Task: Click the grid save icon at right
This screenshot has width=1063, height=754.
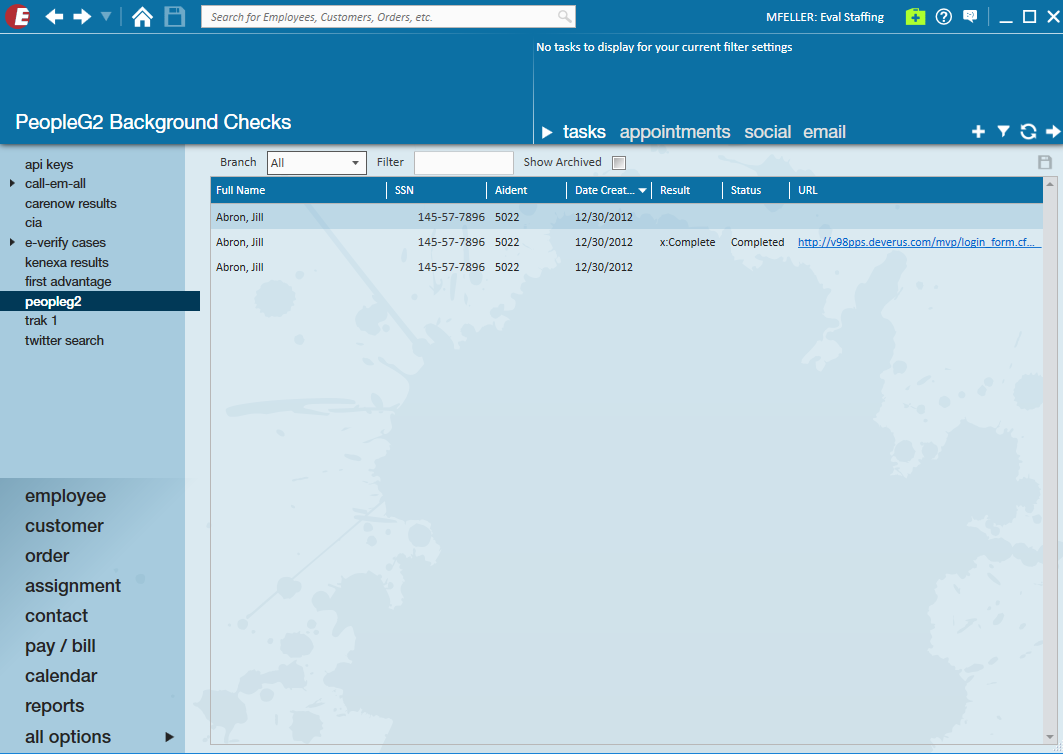Action: [1045, 162]
